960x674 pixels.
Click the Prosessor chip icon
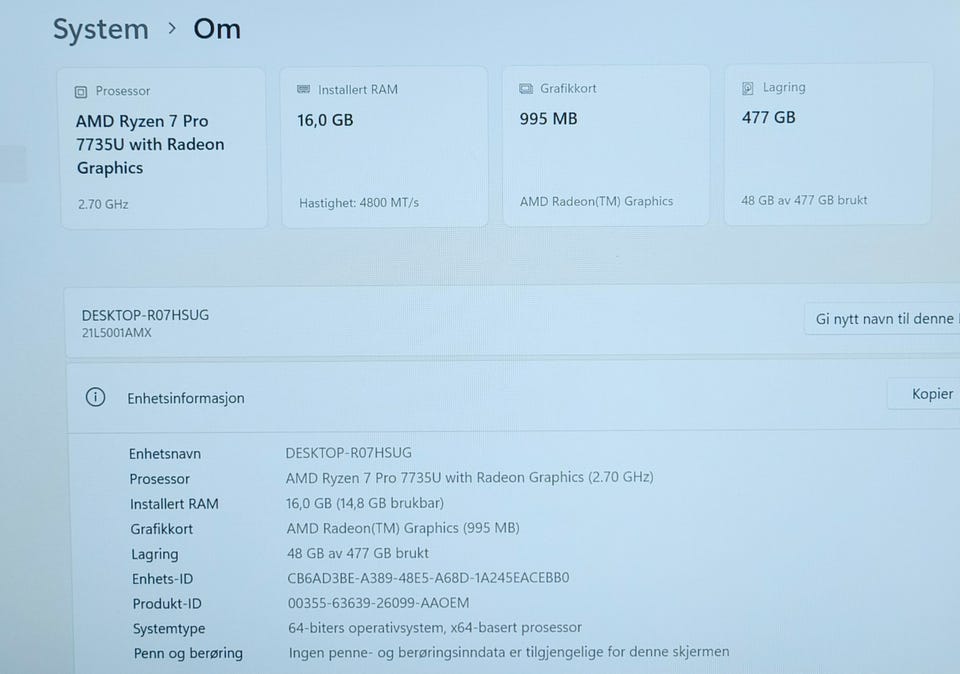click(81, 92)
